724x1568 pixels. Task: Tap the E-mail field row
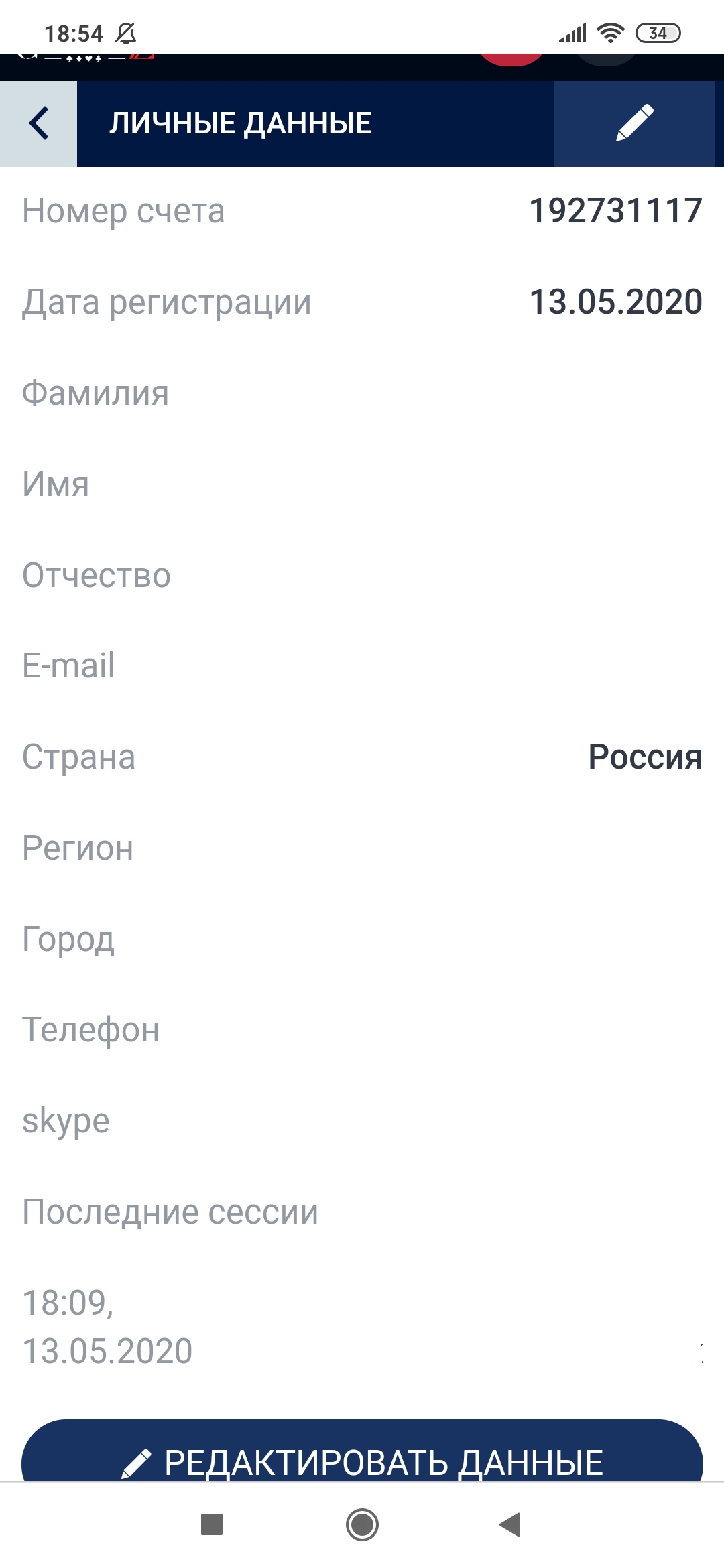362,666
